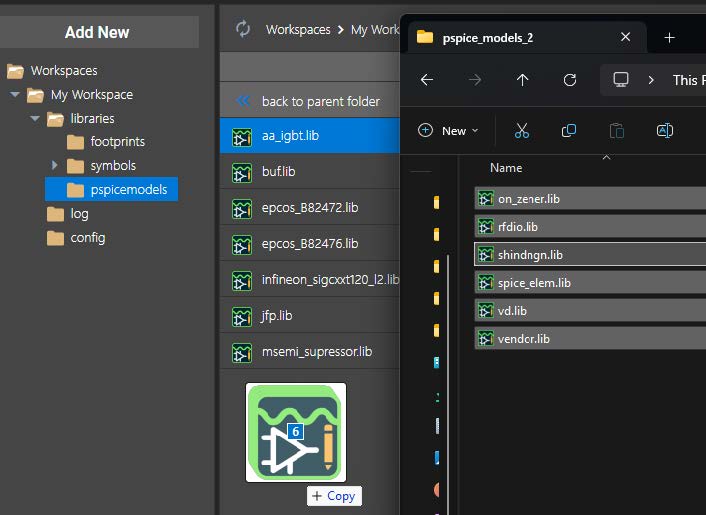
Task: Select epcos_B82476.lib file row
Action: [310, 244]
